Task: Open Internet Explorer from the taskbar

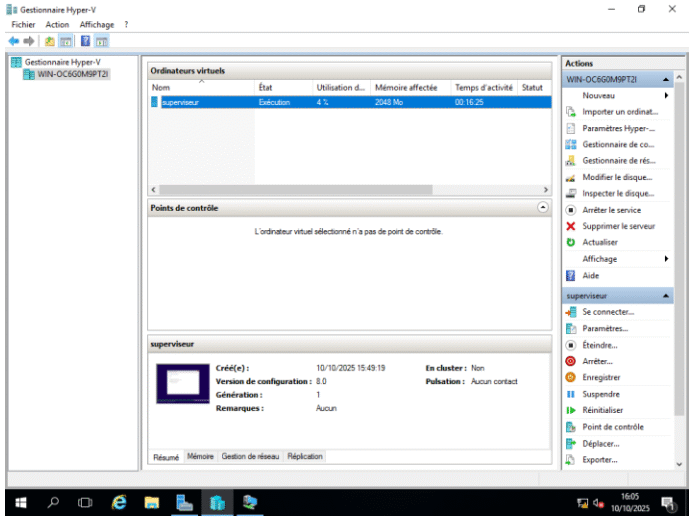Action: pyautogui.click(x=119, y=502)
